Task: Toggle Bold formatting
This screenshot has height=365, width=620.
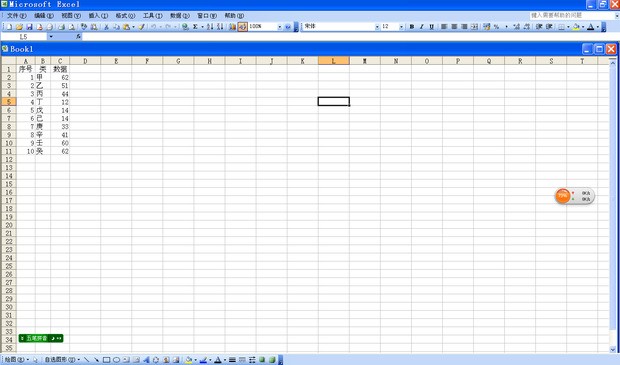Action: (x=412, y=26)
